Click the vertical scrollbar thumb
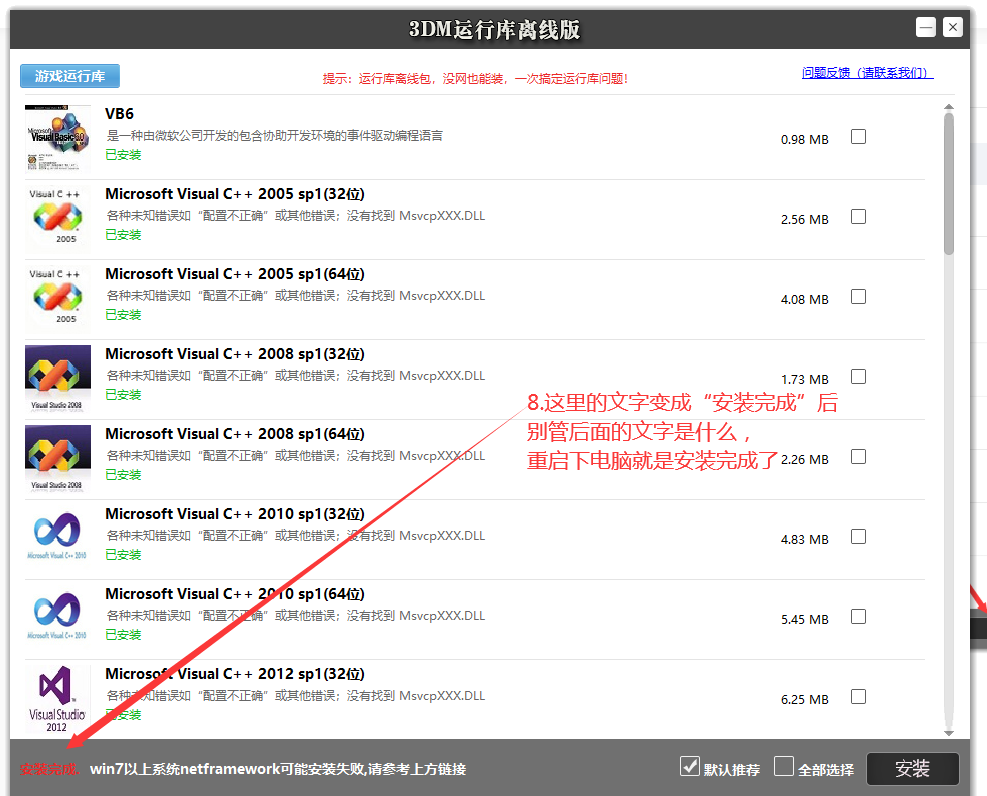 click(949, 185)
